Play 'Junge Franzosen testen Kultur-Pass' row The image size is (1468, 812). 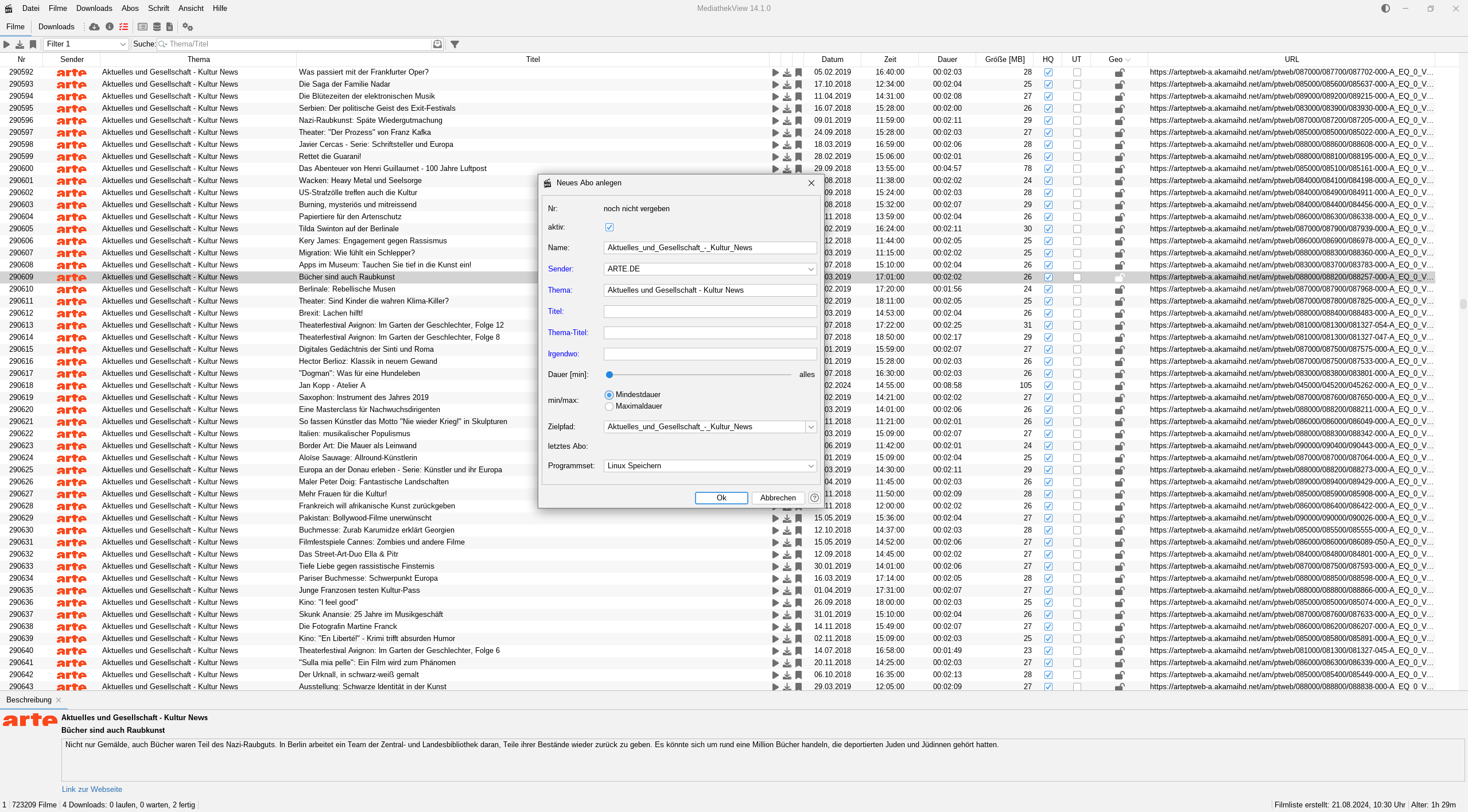(x=775, y=590)
